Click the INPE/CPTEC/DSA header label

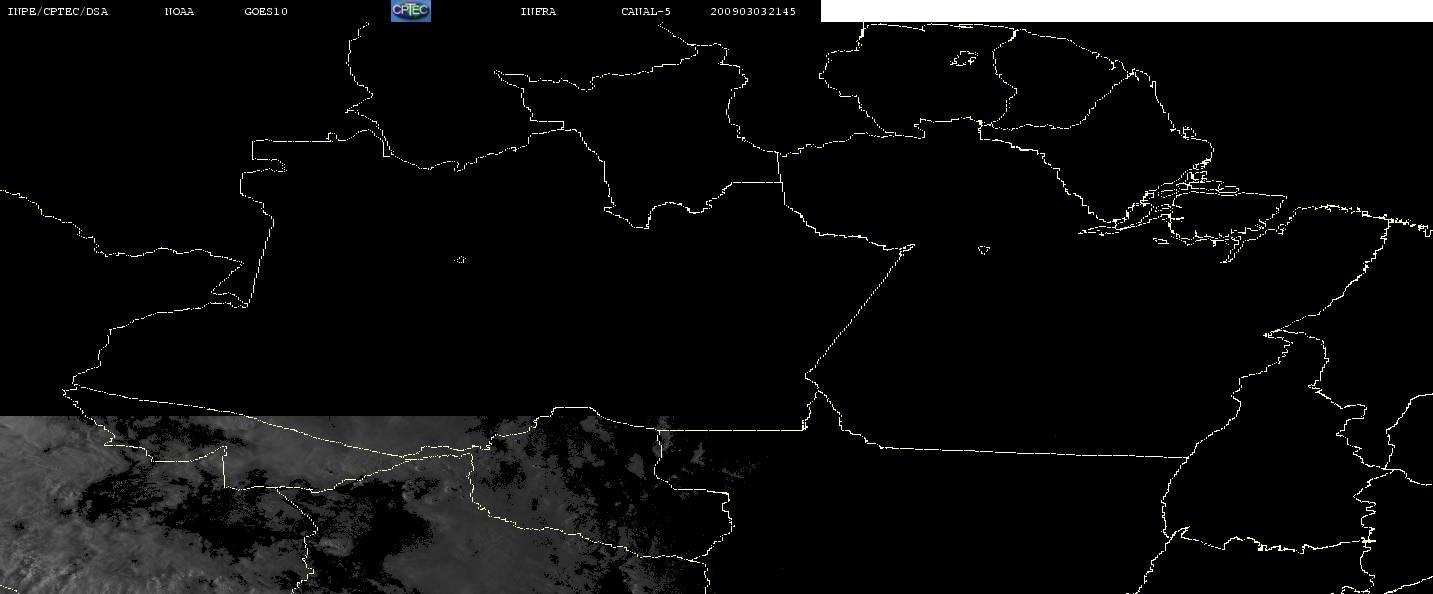(57, 12)
